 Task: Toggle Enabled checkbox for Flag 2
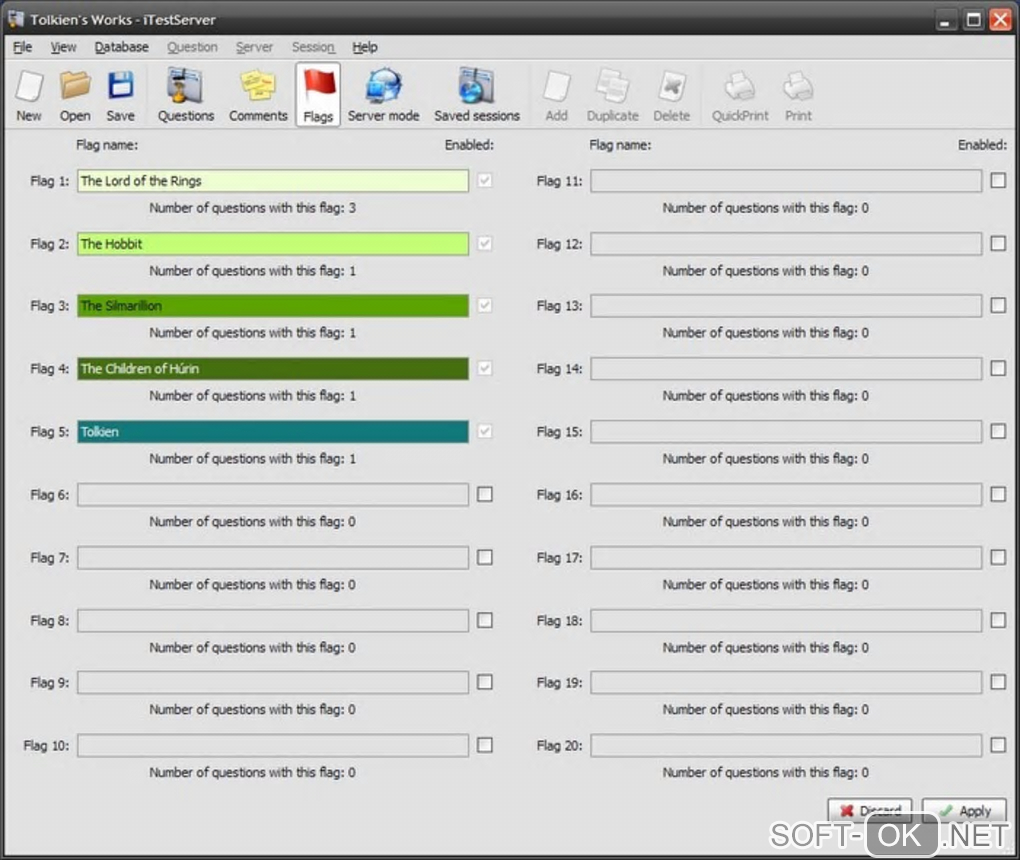pyautogui.click(x=485, y=243)
